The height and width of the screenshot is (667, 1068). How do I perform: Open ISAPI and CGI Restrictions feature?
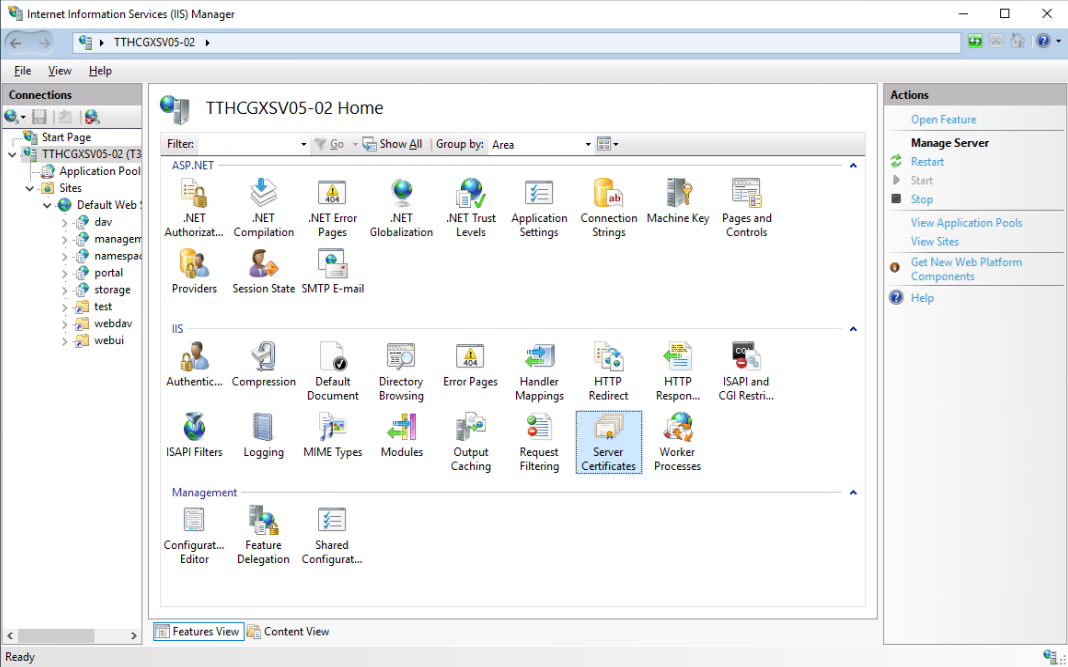click(x=746, y=371)
